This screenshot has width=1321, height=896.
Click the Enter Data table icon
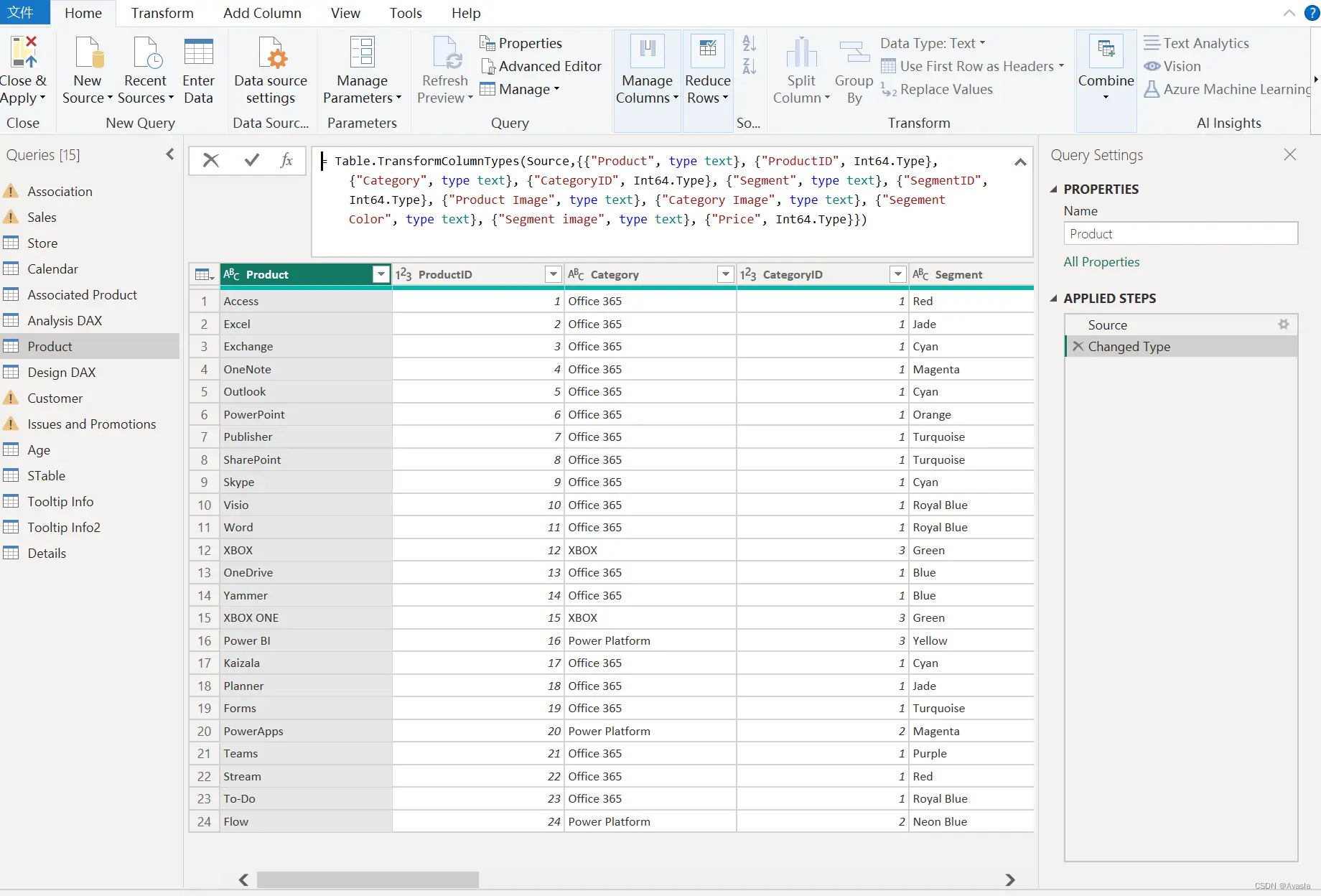[199, 52]
